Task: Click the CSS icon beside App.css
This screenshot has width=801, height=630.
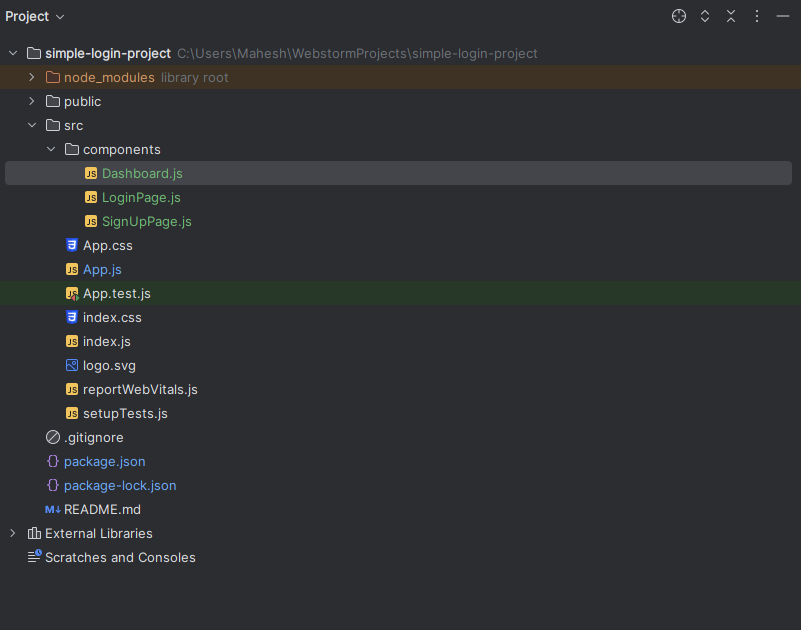Action: pyautogui.click(x=71, y=245)
